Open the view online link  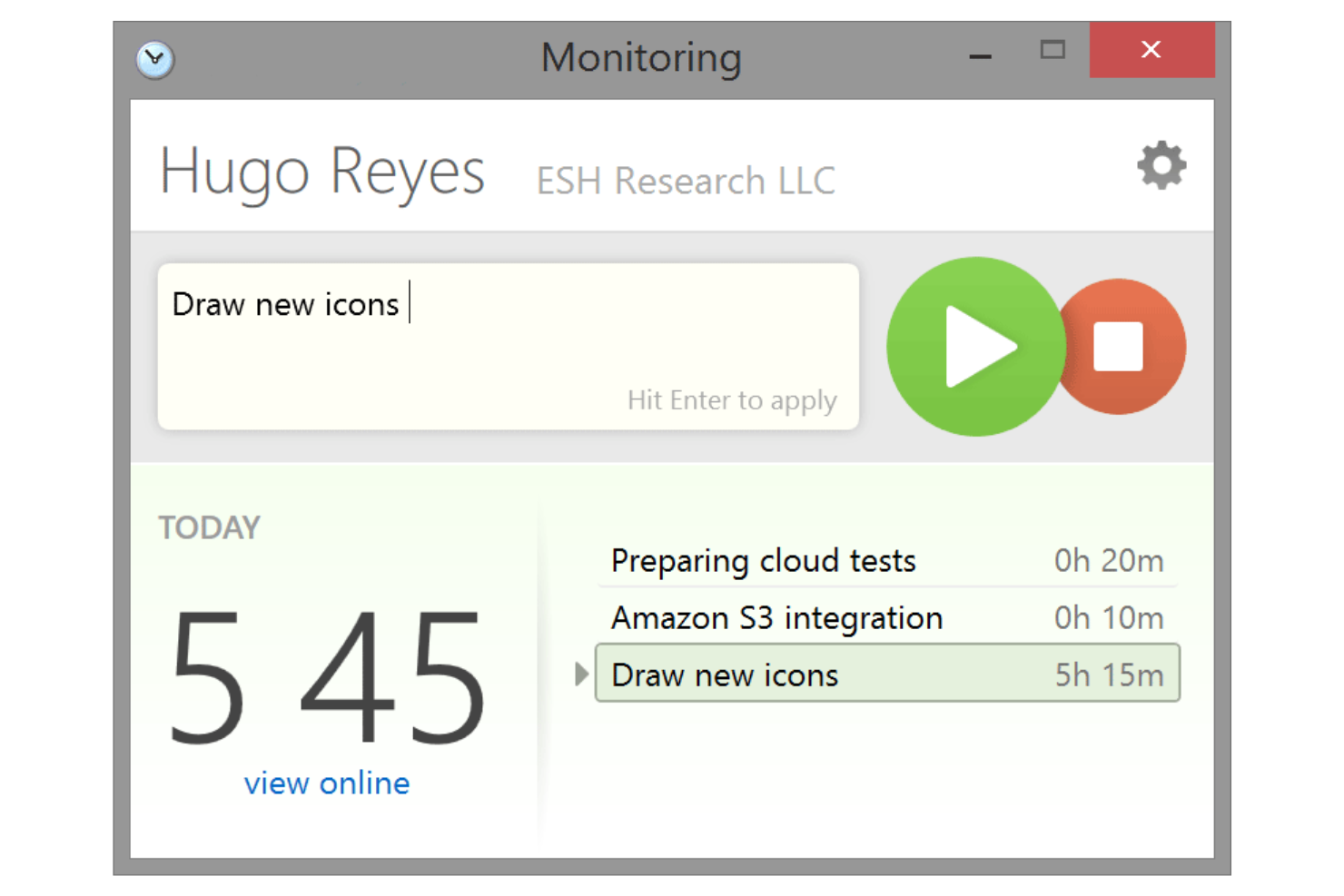tap(327, 783)
